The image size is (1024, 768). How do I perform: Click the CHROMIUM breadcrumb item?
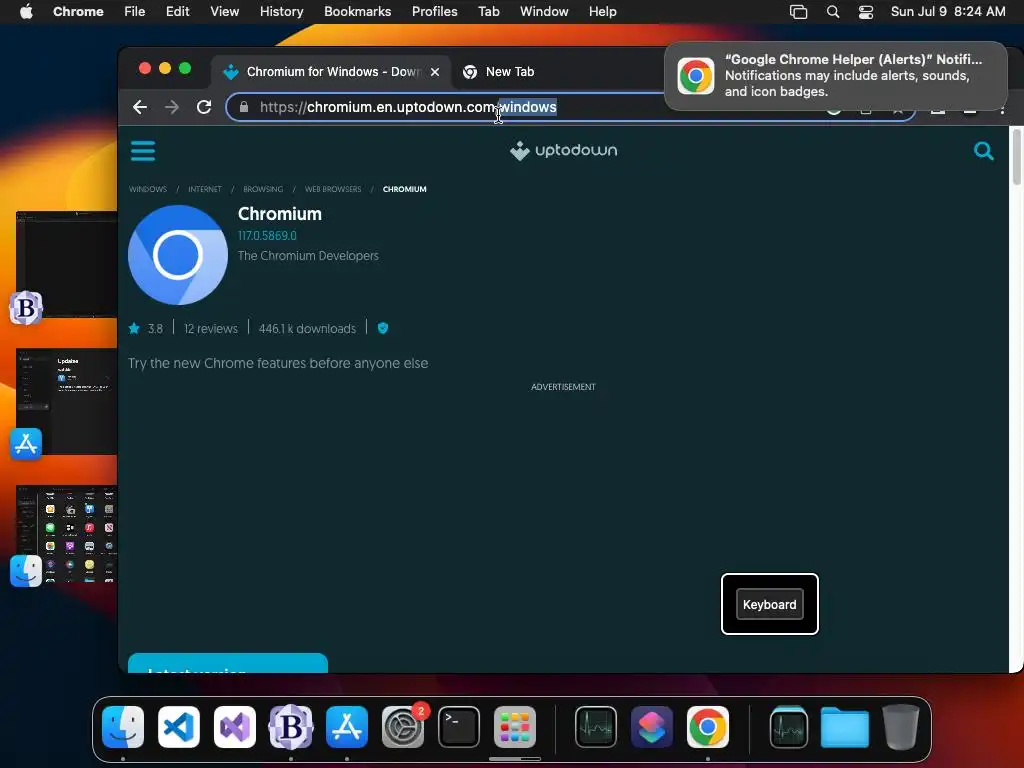click(x=404, y=189)
